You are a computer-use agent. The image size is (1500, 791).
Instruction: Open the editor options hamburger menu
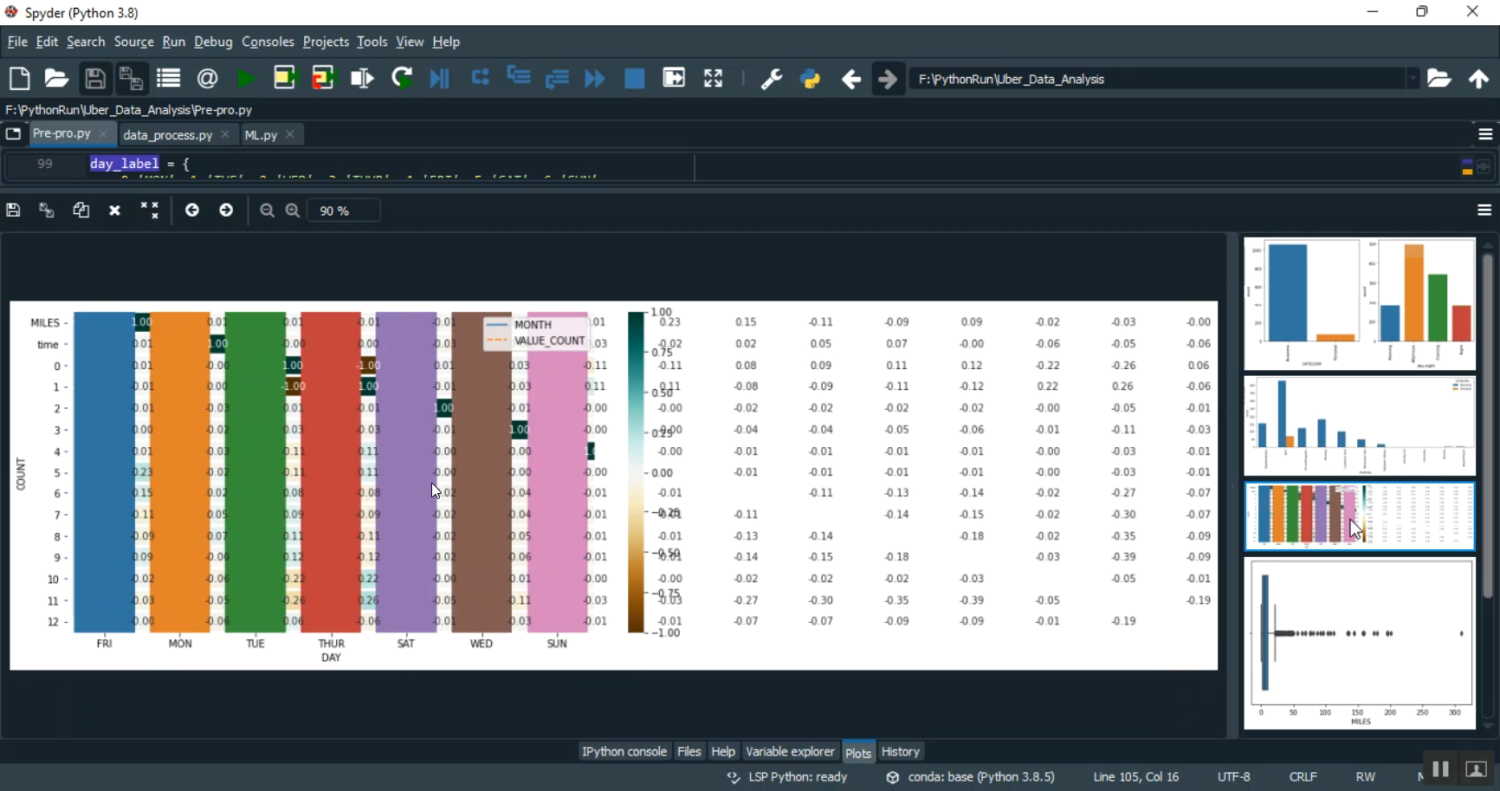point(1484,133)
